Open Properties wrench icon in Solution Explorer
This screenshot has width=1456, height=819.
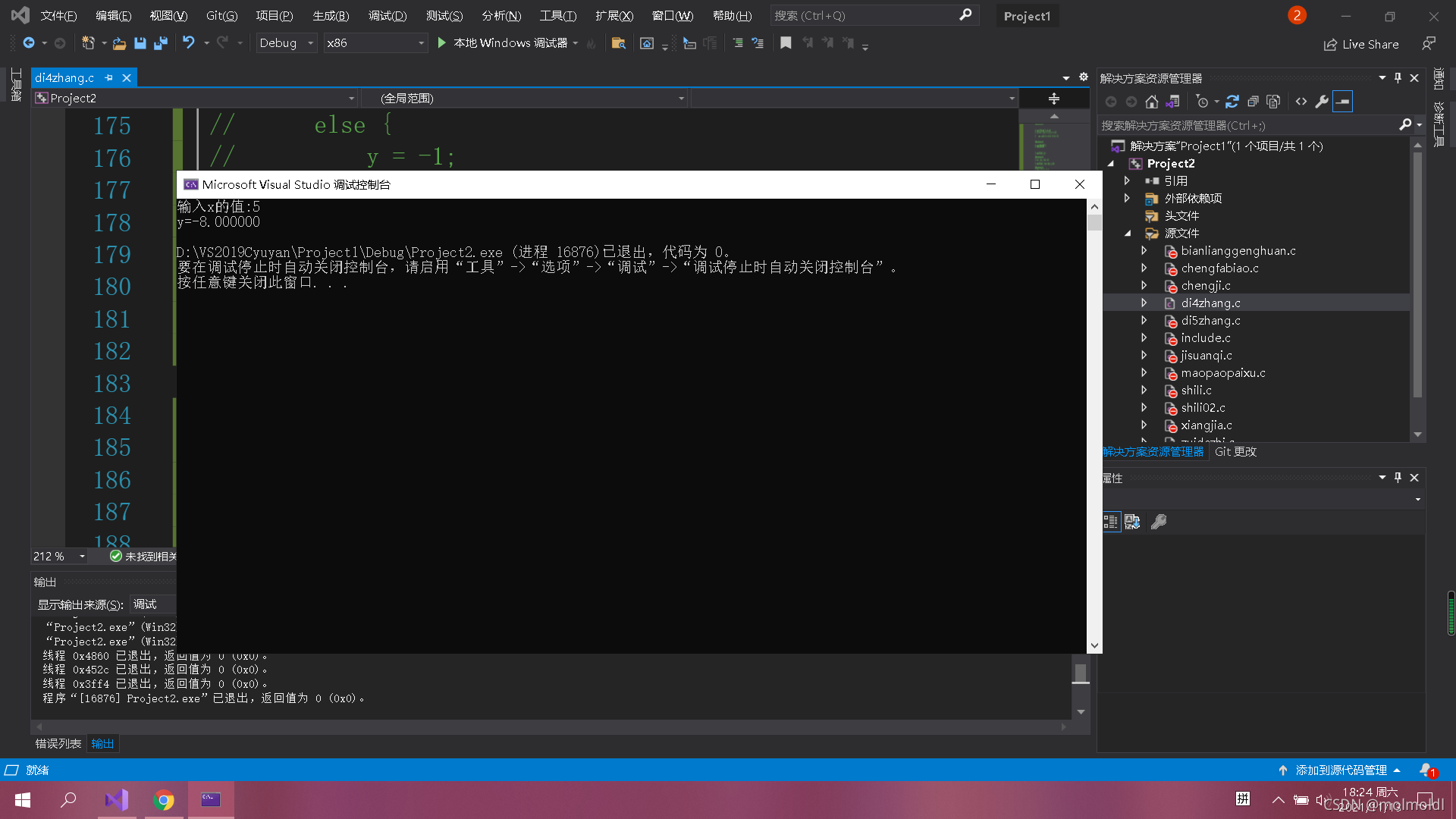(1322, 102)
